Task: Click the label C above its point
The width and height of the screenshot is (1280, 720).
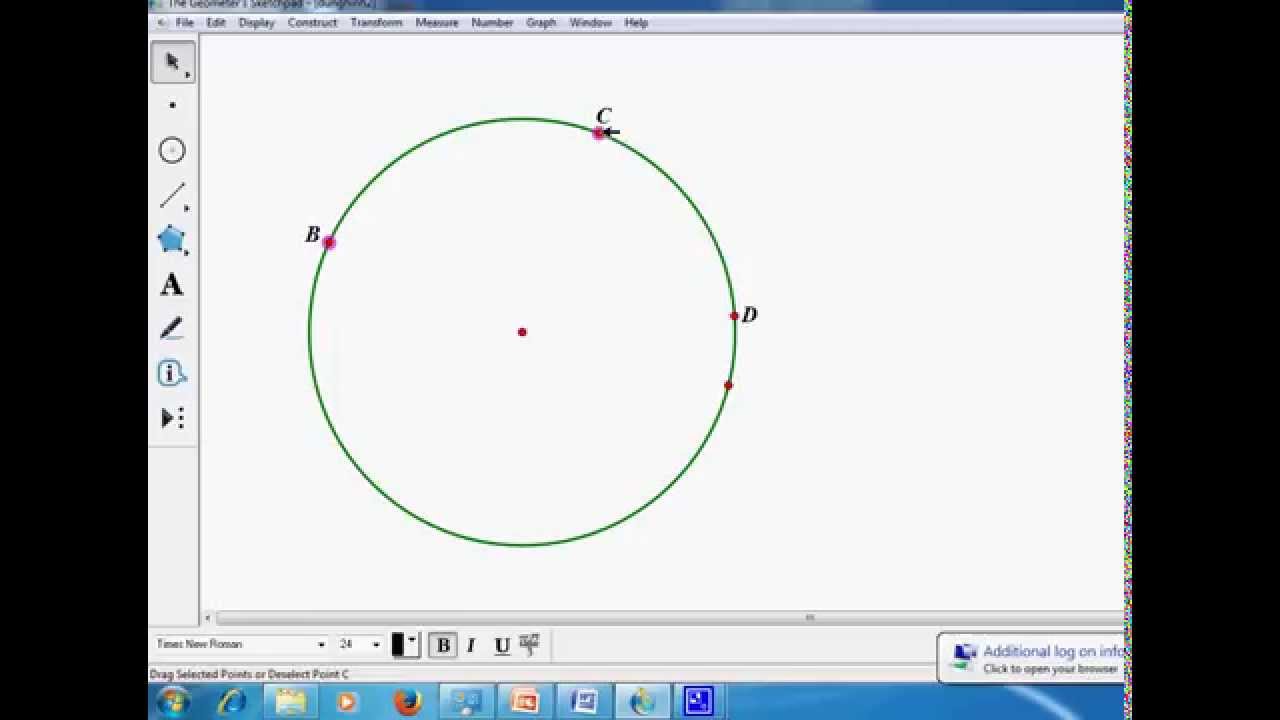Action: [x=603, y=116]
